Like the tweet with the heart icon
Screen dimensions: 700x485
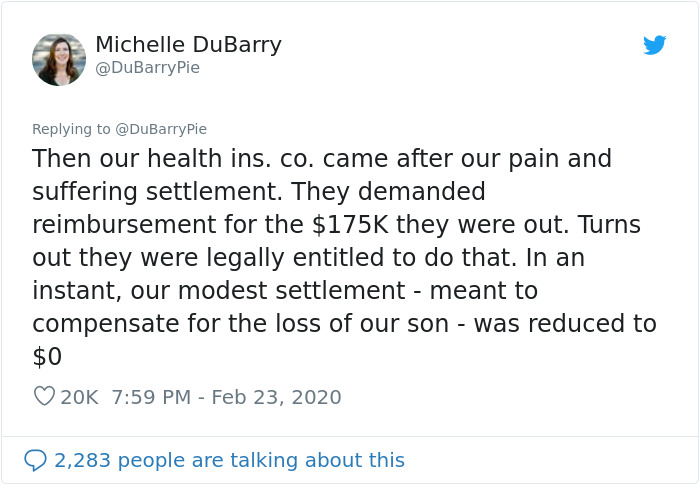(x=44, y=397)
